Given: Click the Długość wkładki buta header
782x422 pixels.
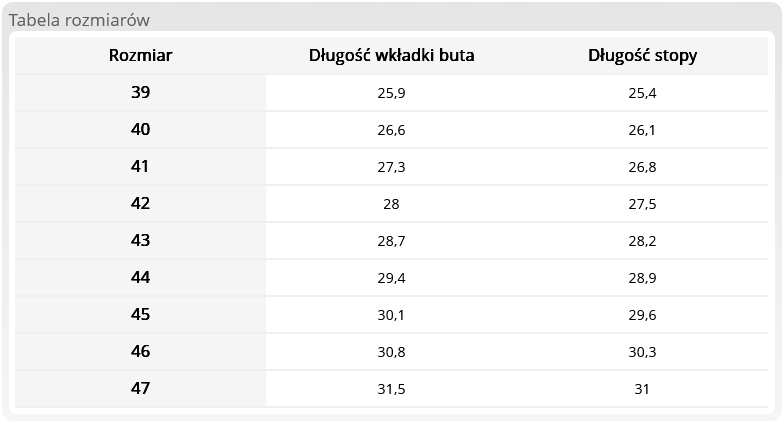Looking at the screenshot, I should [391, 56].
